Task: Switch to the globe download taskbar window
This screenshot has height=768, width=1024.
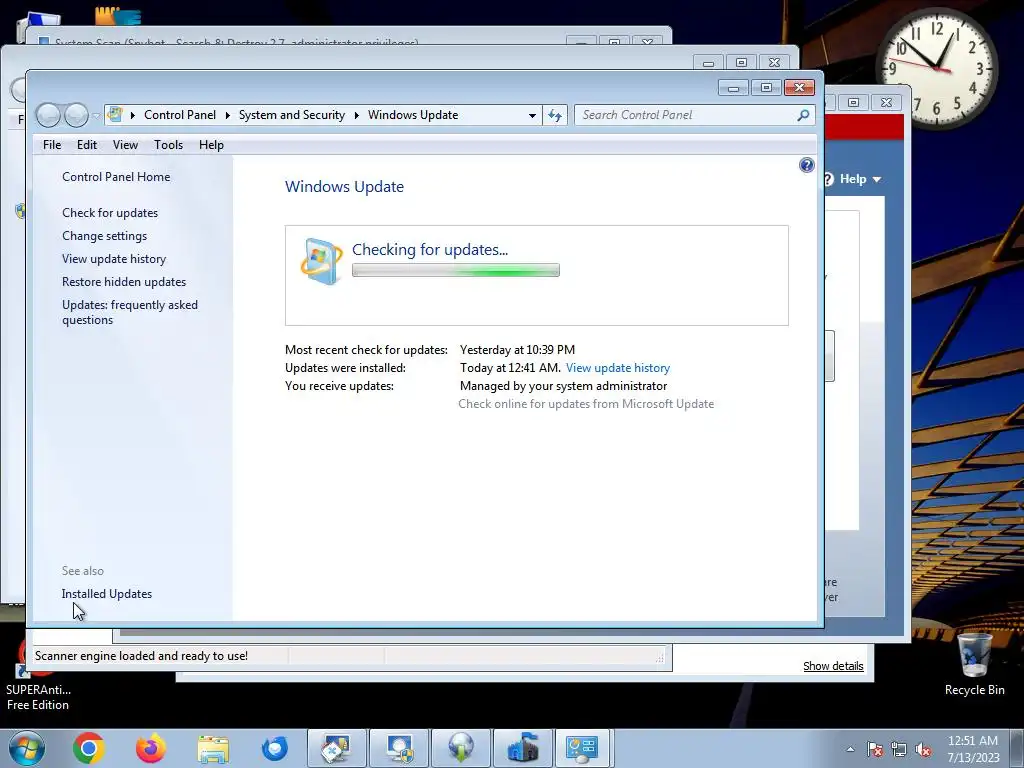Action: point(461,748)
